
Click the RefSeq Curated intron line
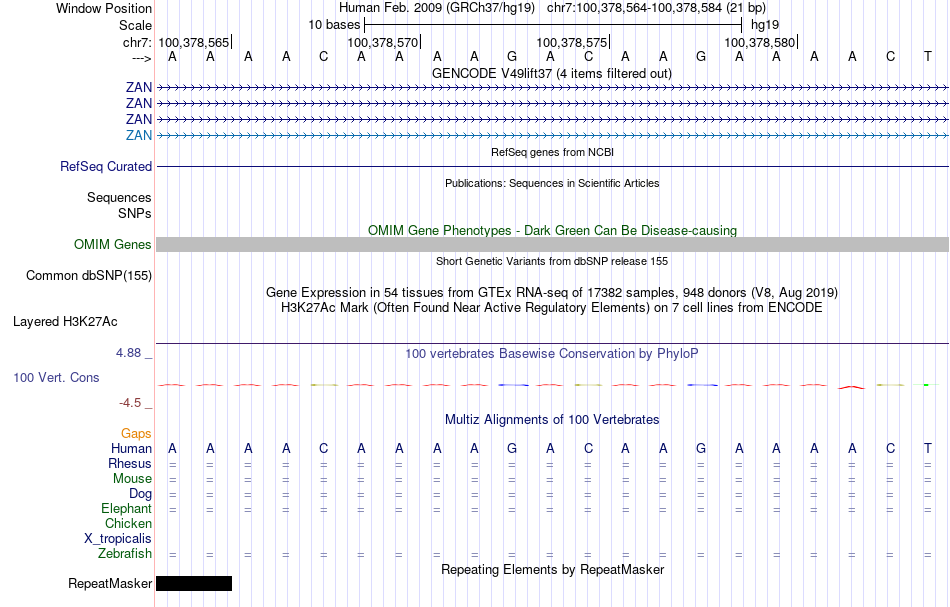(552, 167)
